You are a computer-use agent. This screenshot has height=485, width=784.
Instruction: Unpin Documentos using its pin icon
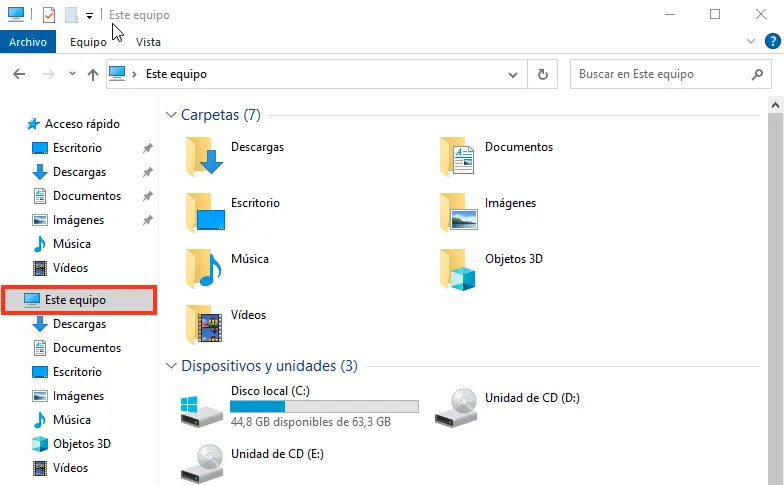coord(148,196)
